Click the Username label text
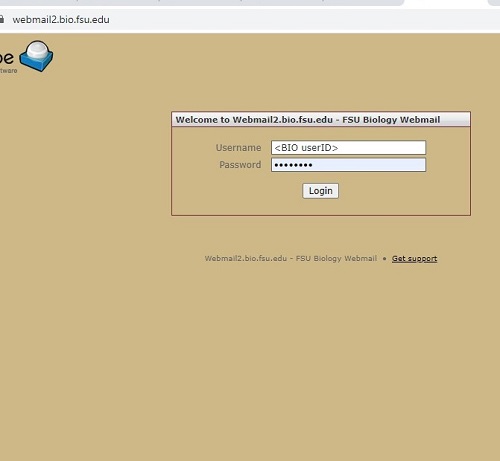Viewport: 500px width, 461px height. coord(238,148)
